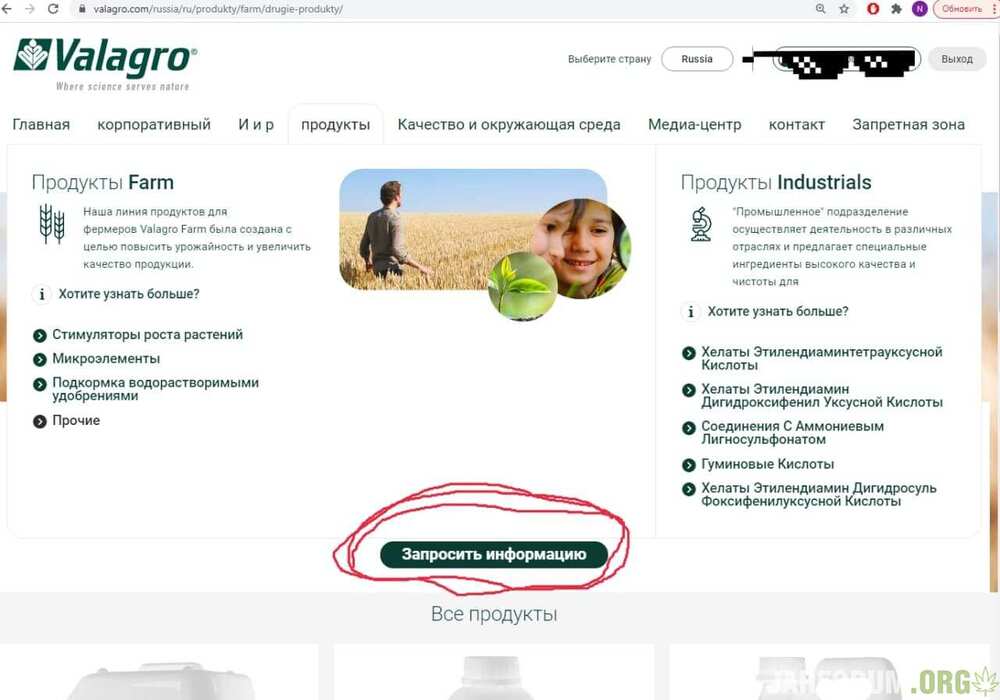Viewport: 1000px width, 700px height.
Task: Click the microscope icon for Industrials
Action: (701, 224)
